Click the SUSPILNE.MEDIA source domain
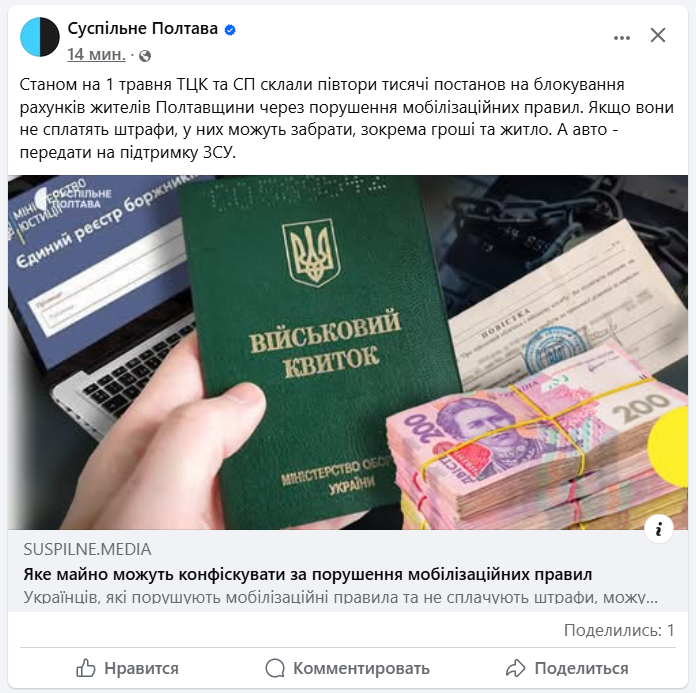The height and width of the screenshot is (693, 696). click(x=87, y=550)
